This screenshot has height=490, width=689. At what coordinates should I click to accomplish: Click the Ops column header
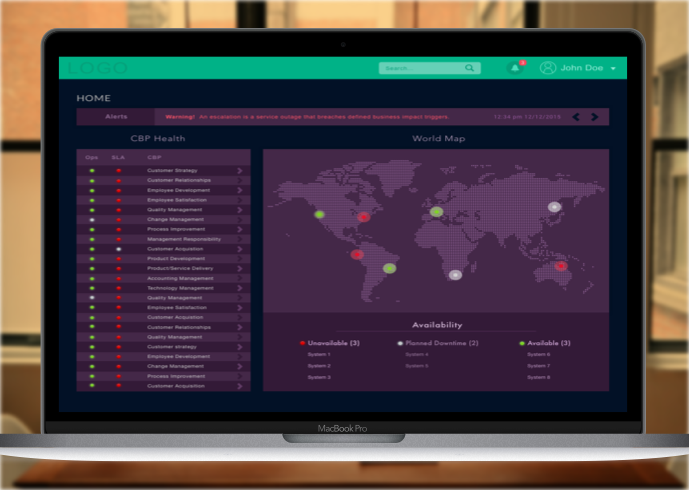[x=91, y=157]
